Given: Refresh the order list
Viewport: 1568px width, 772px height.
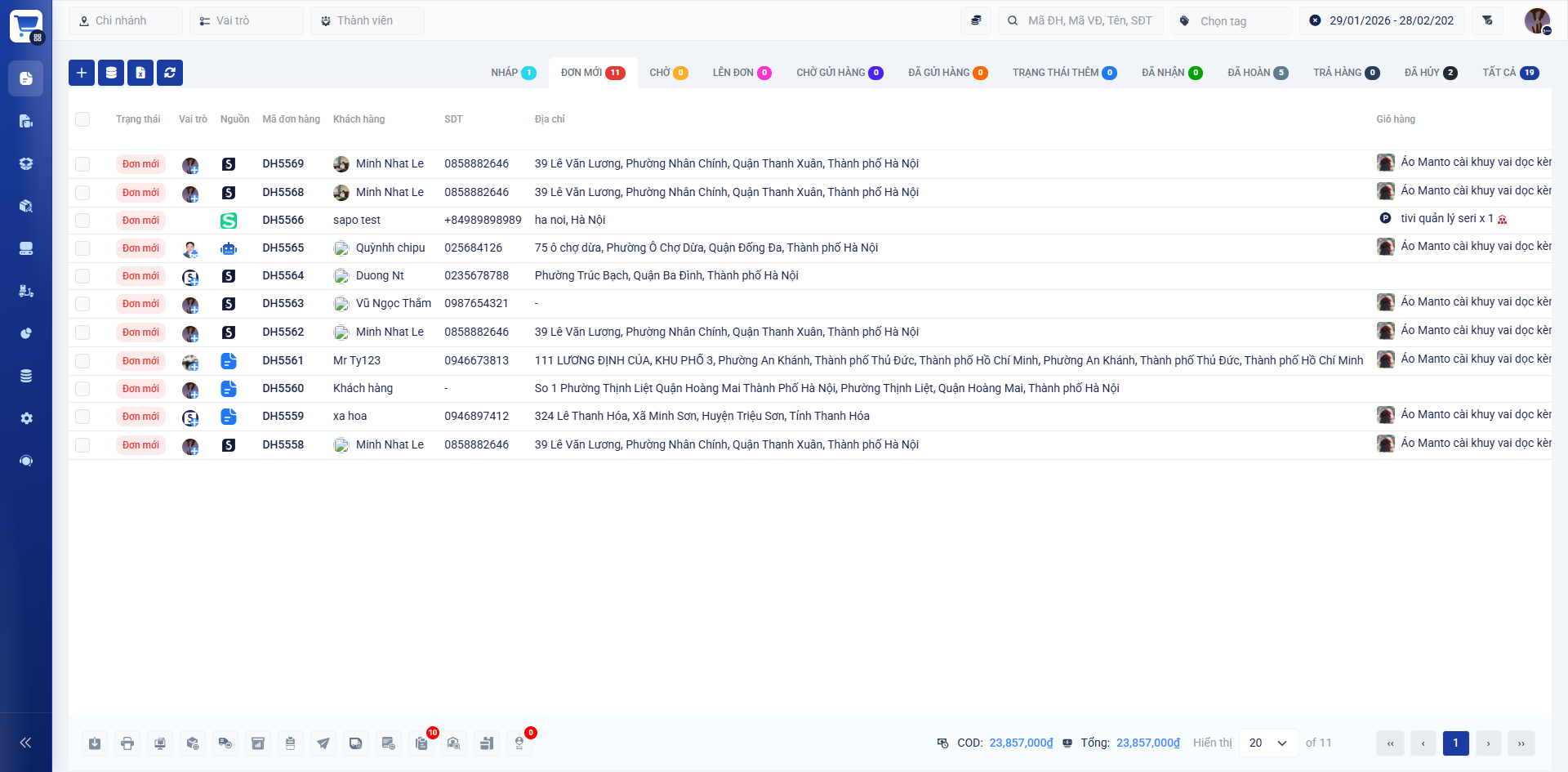Looking at the screenshot, I should tap(170, 73).
